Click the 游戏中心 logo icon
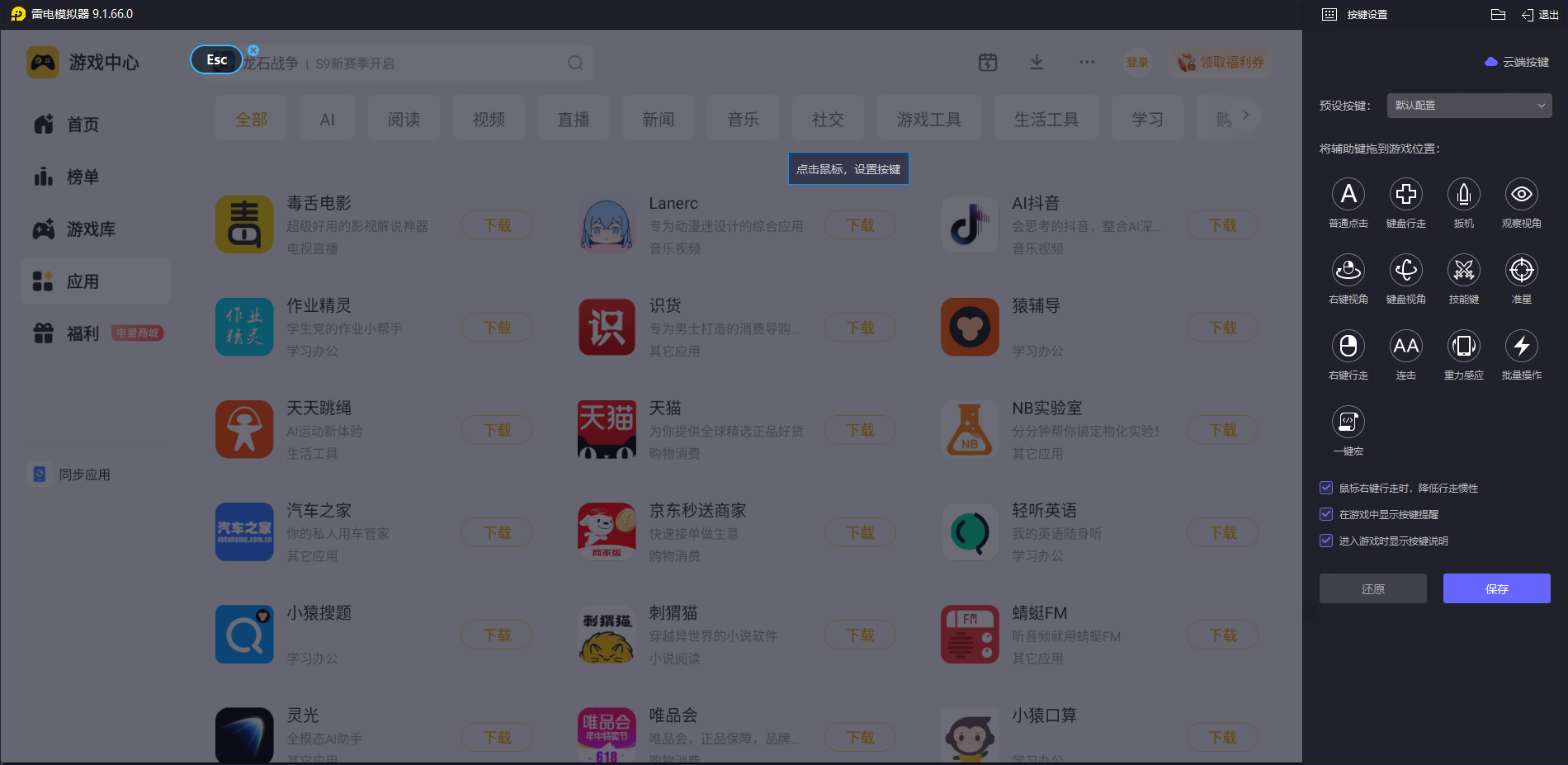 (x=43, y=62)
